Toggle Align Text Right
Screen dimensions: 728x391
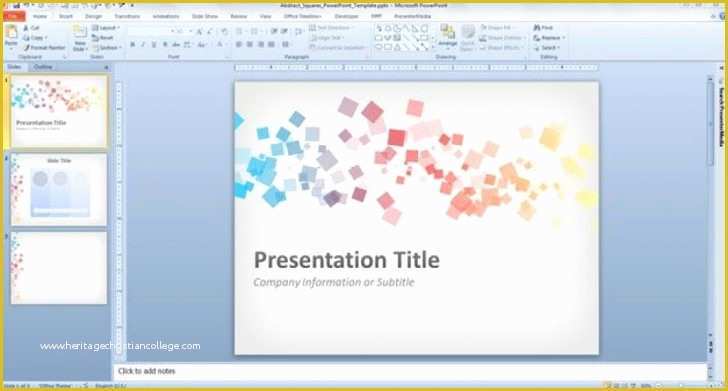pyautogui.click(x=261, y=45)
